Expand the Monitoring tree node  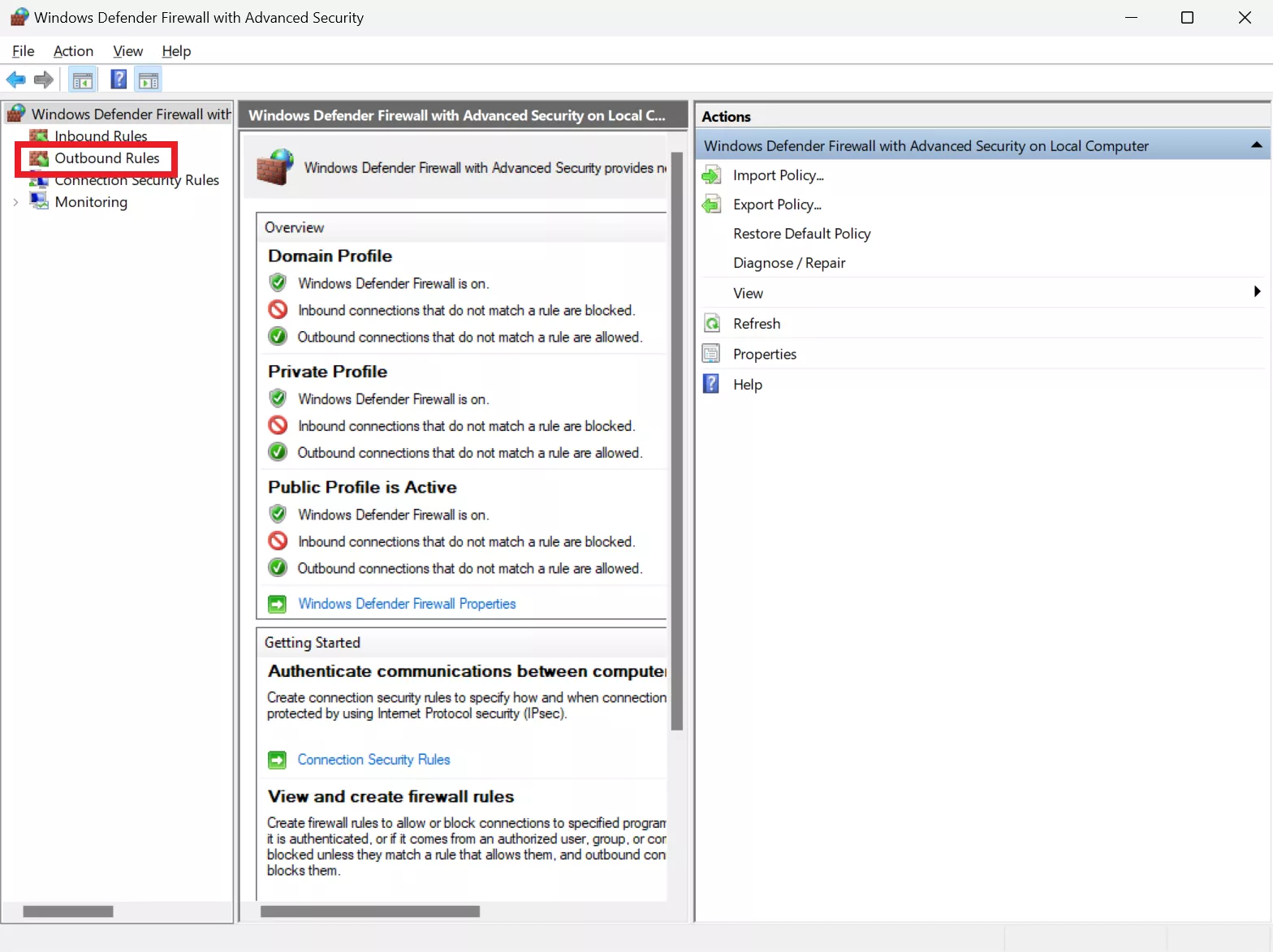(15, 202)
